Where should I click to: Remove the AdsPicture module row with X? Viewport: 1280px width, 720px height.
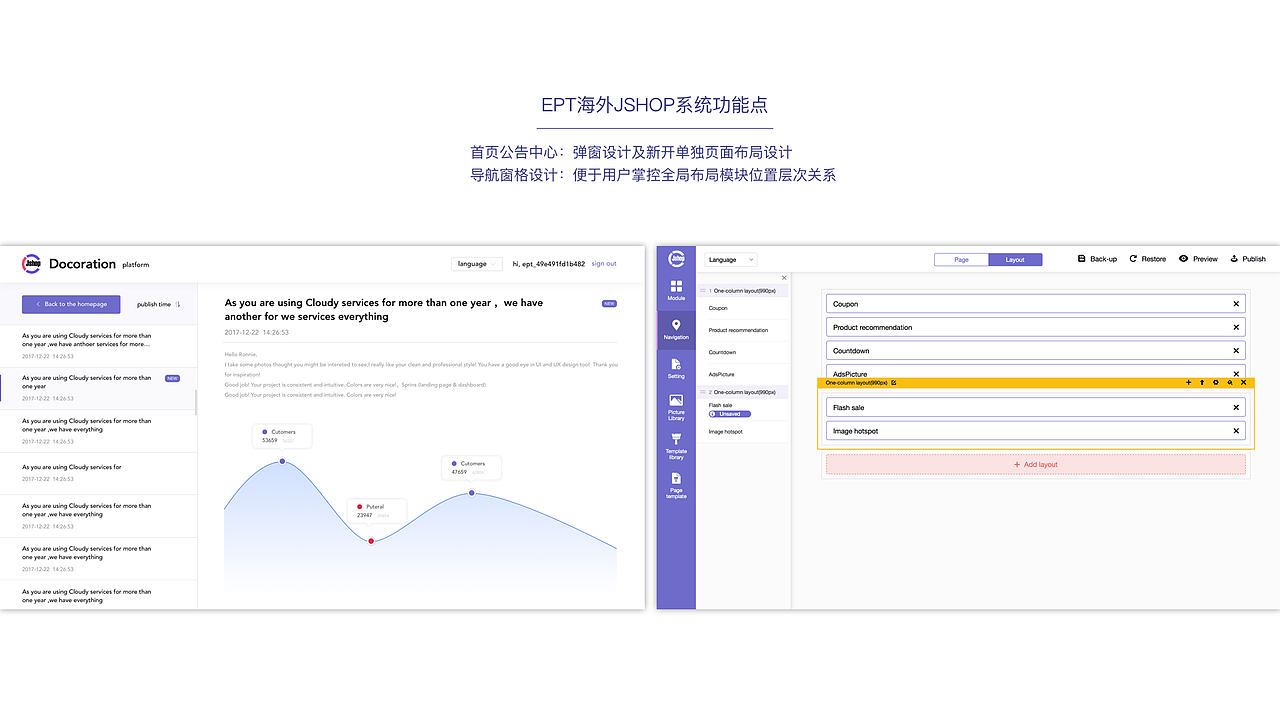tap(1236, 372)
